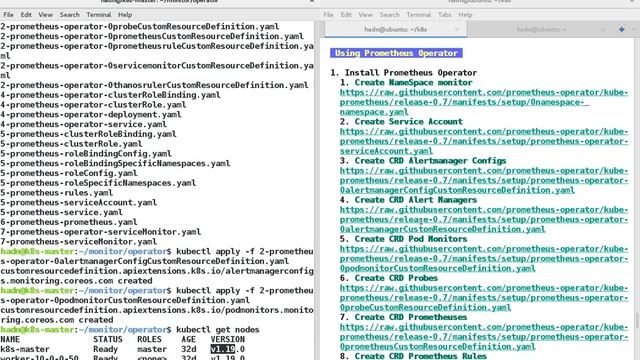Screen dimensions: 640x360
Task: Open the tab list dropdown arrow
Action: pos(634,29)
